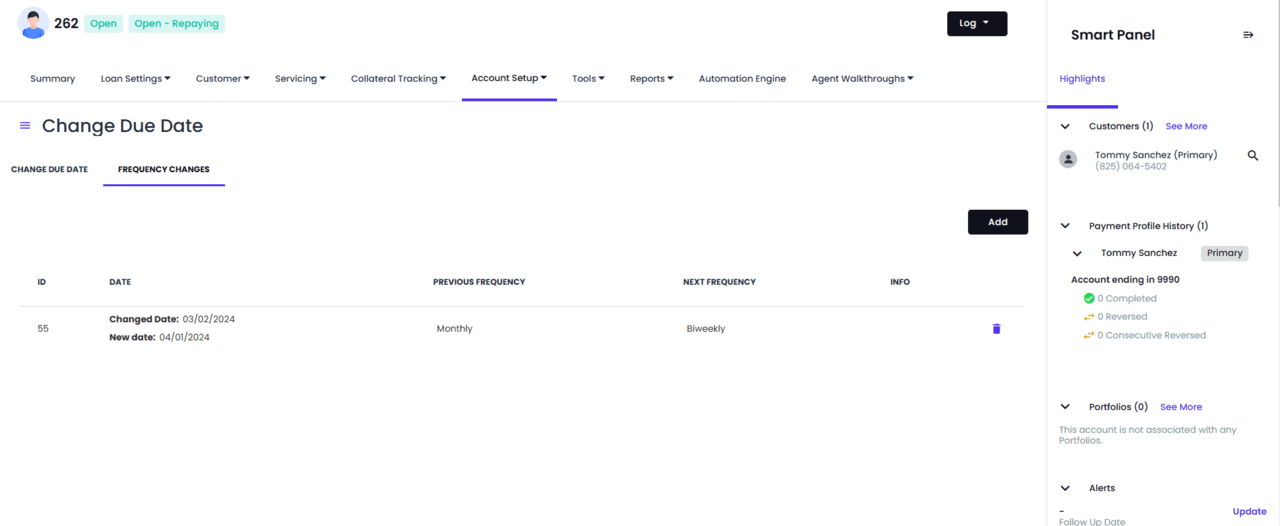The image size is (1280, 526).
Task: Click the hamburger menu beside Change Due Date
Action: point(25,126)
